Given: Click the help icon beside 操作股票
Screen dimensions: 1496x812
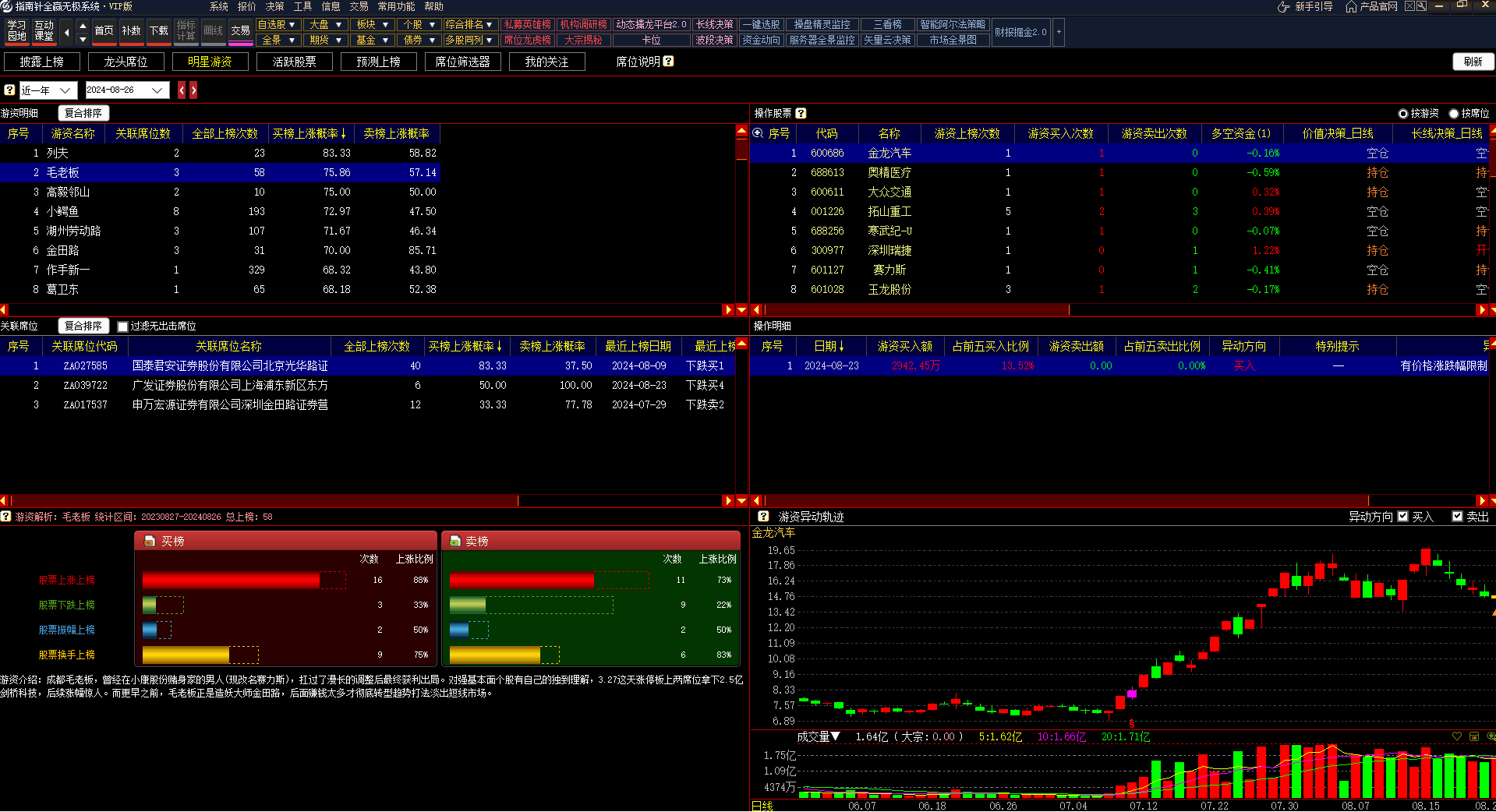Looking at the screenshot, I should (801, 113).
